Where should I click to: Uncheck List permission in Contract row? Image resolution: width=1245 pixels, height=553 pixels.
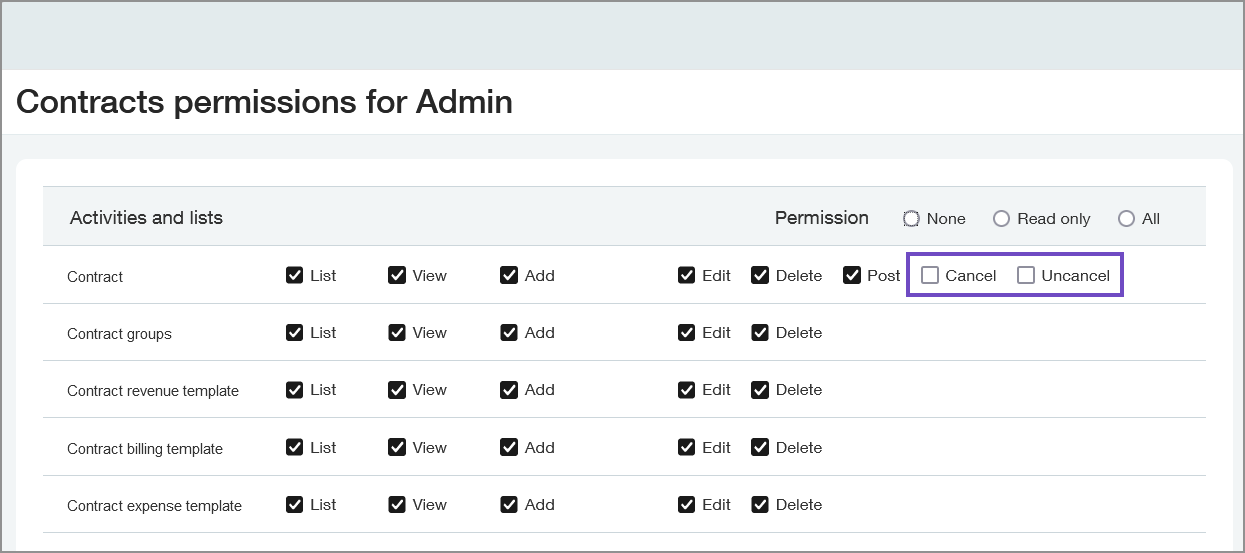pos(294,275)
